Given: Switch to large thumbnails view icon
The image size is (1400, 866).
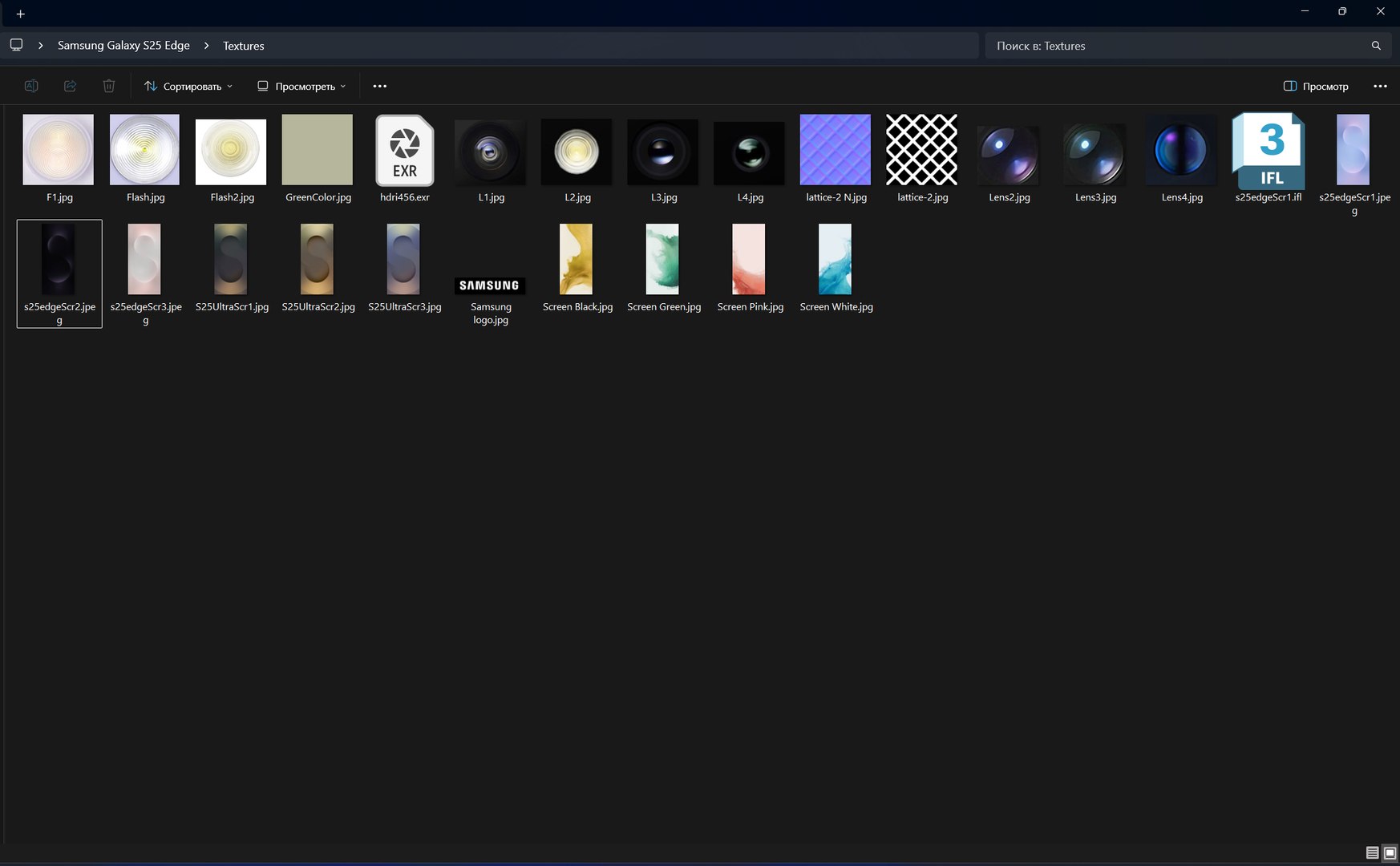Looking at the screenshot, I should pyautogui.click(x=1390, y=852).
